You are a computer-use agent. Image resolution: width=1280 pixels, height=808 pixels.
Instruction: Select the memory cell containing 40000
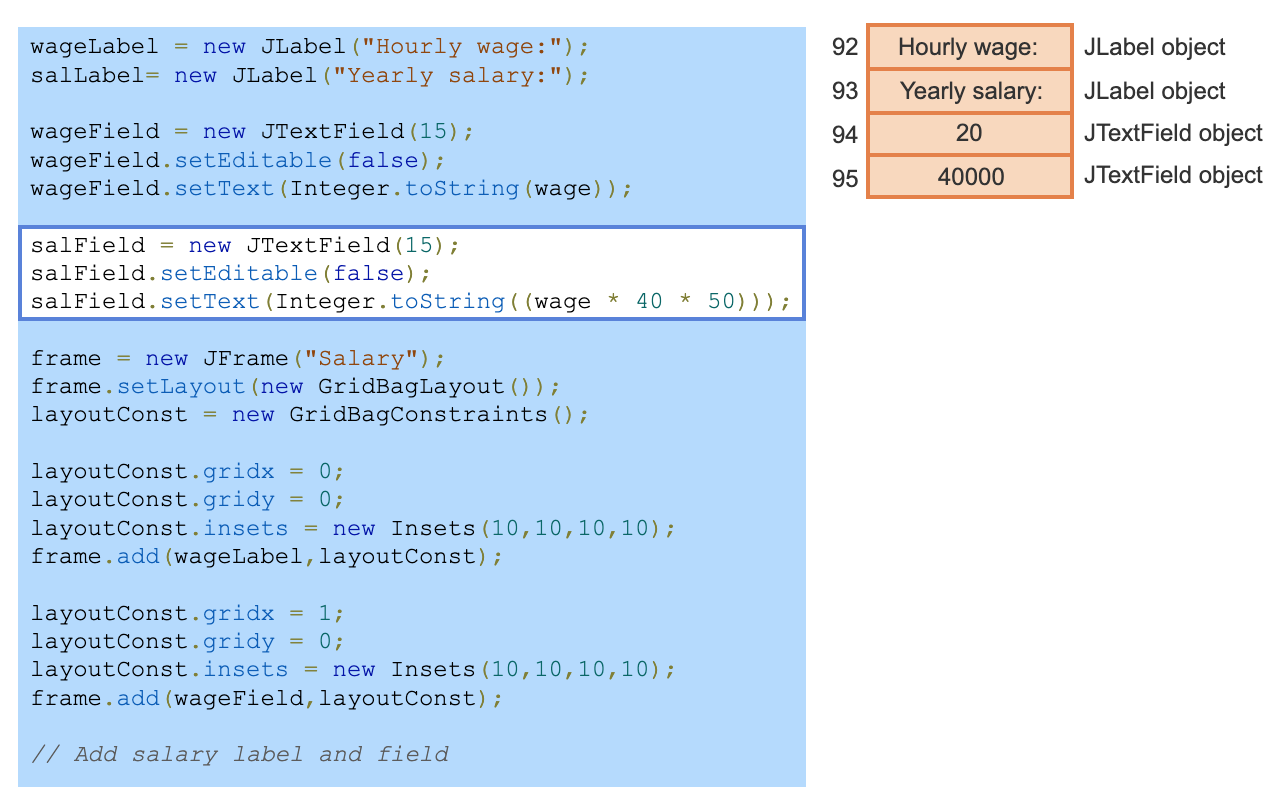coord(969,177)
